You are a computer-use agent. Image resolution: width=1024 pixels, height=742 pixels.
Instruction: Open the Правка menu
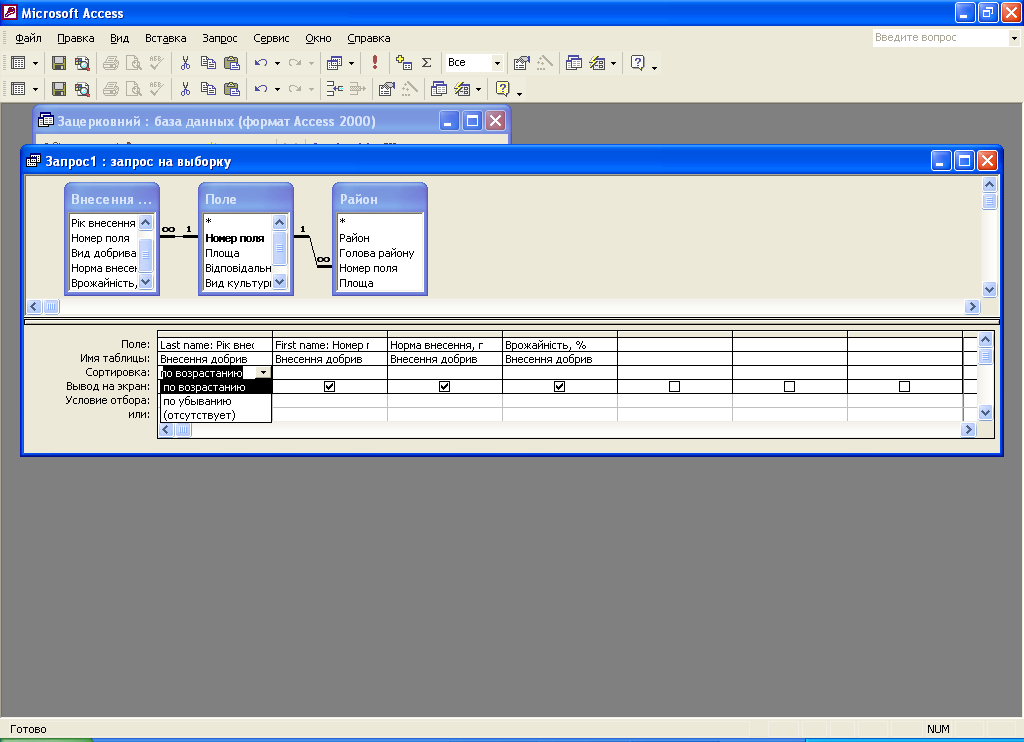pyautogui.click(x=76, y=38)
